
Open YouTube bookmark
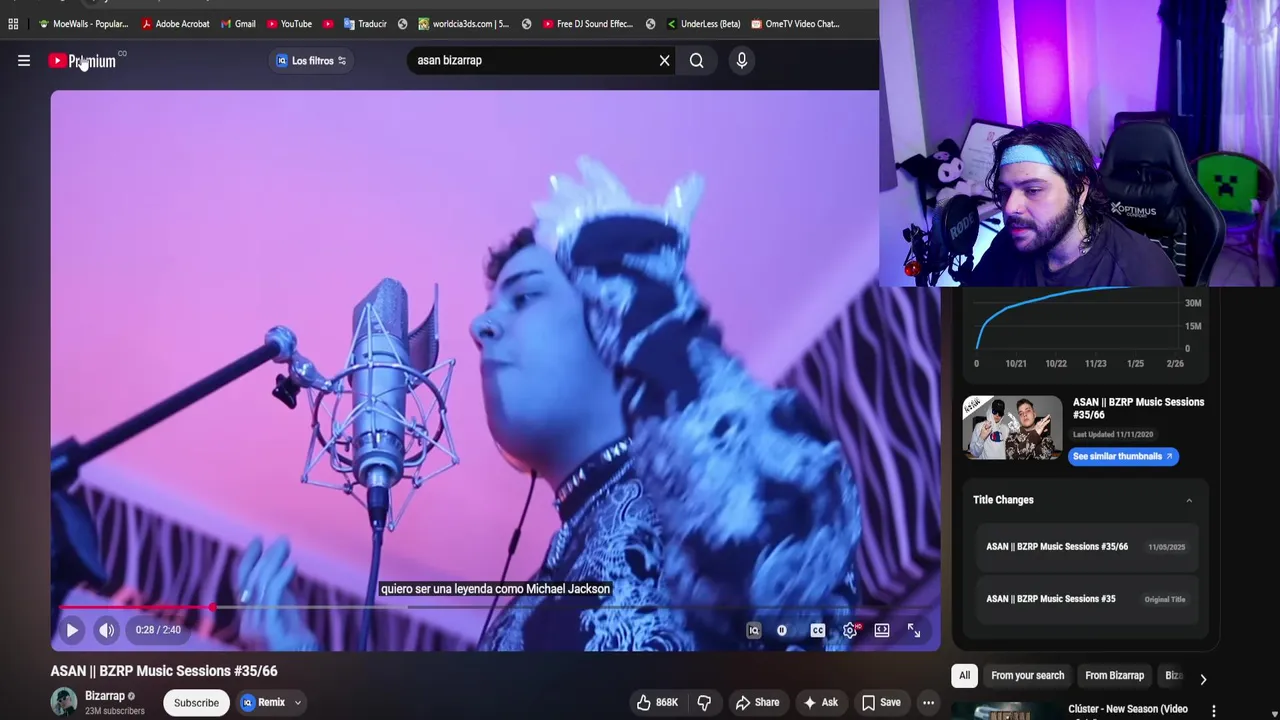tap(289, 24)
